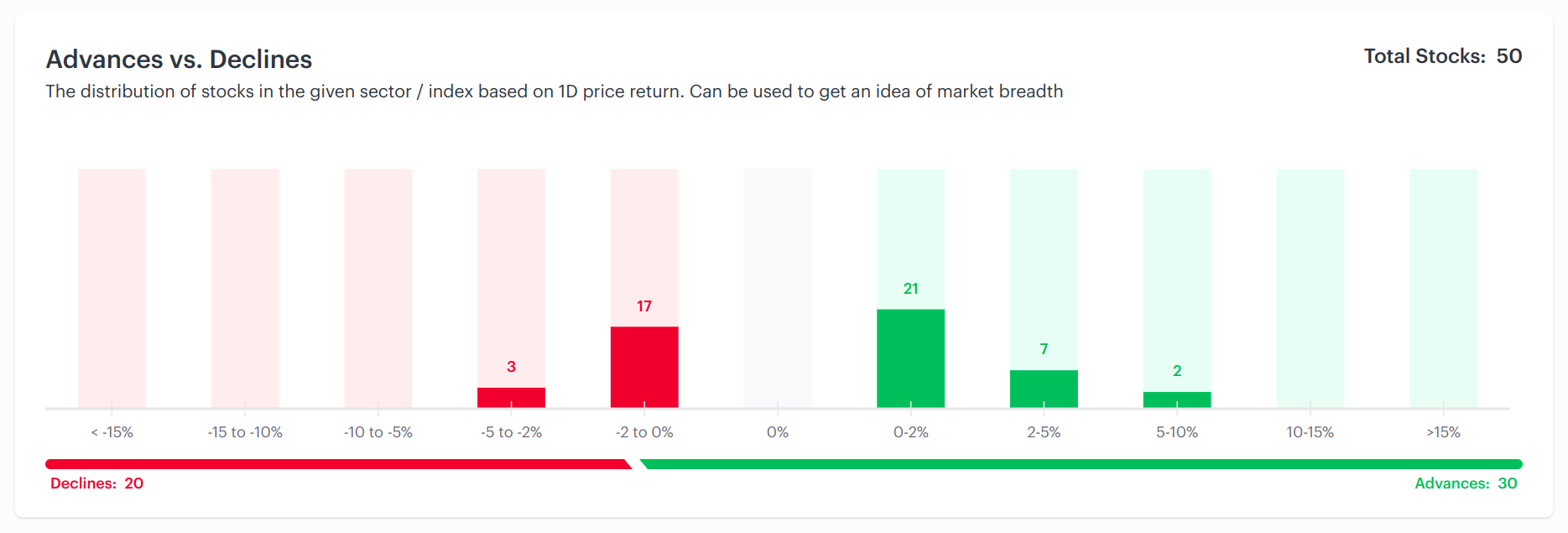1568x533 pixels.
Task: Click the value 21 above green bar
Action: point(910,289)
